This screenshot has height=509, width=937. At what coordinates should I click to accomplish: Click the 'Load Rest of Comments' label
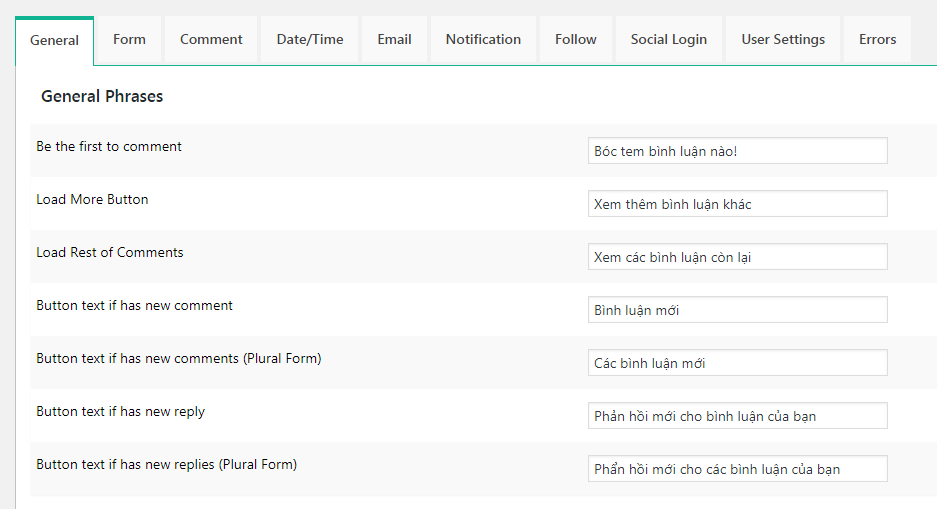110,253
